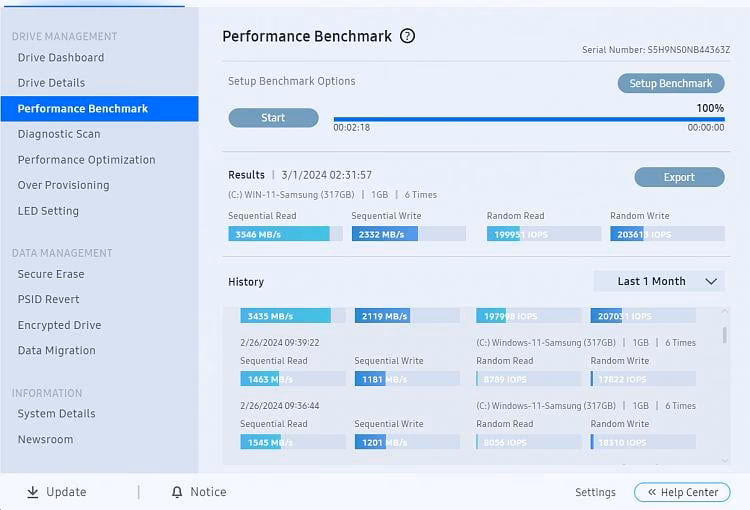Select Secure Erase option
The height and width of the screenshot is (510, 750).
tap(51, 274)
